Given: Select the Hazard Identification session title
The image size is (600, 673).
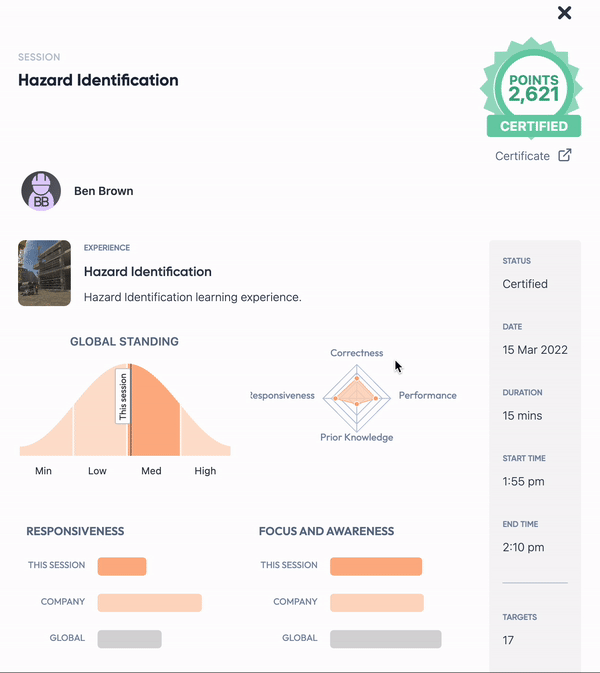Looking at the screenshot, I should point(98,80).
